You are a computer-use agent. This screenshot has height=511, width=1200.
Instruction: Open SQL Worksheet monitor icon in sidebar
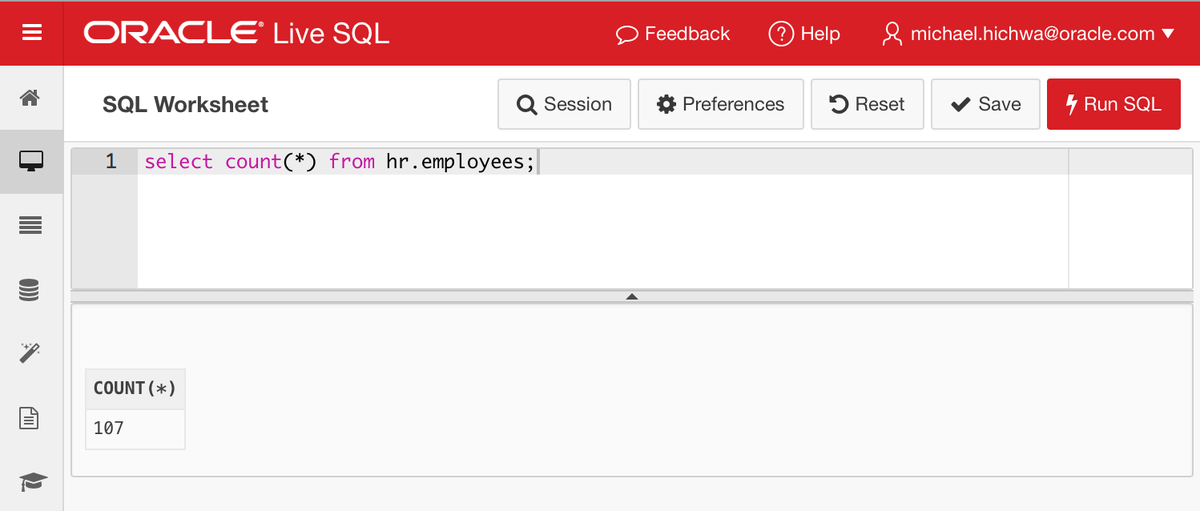(31, 161)
